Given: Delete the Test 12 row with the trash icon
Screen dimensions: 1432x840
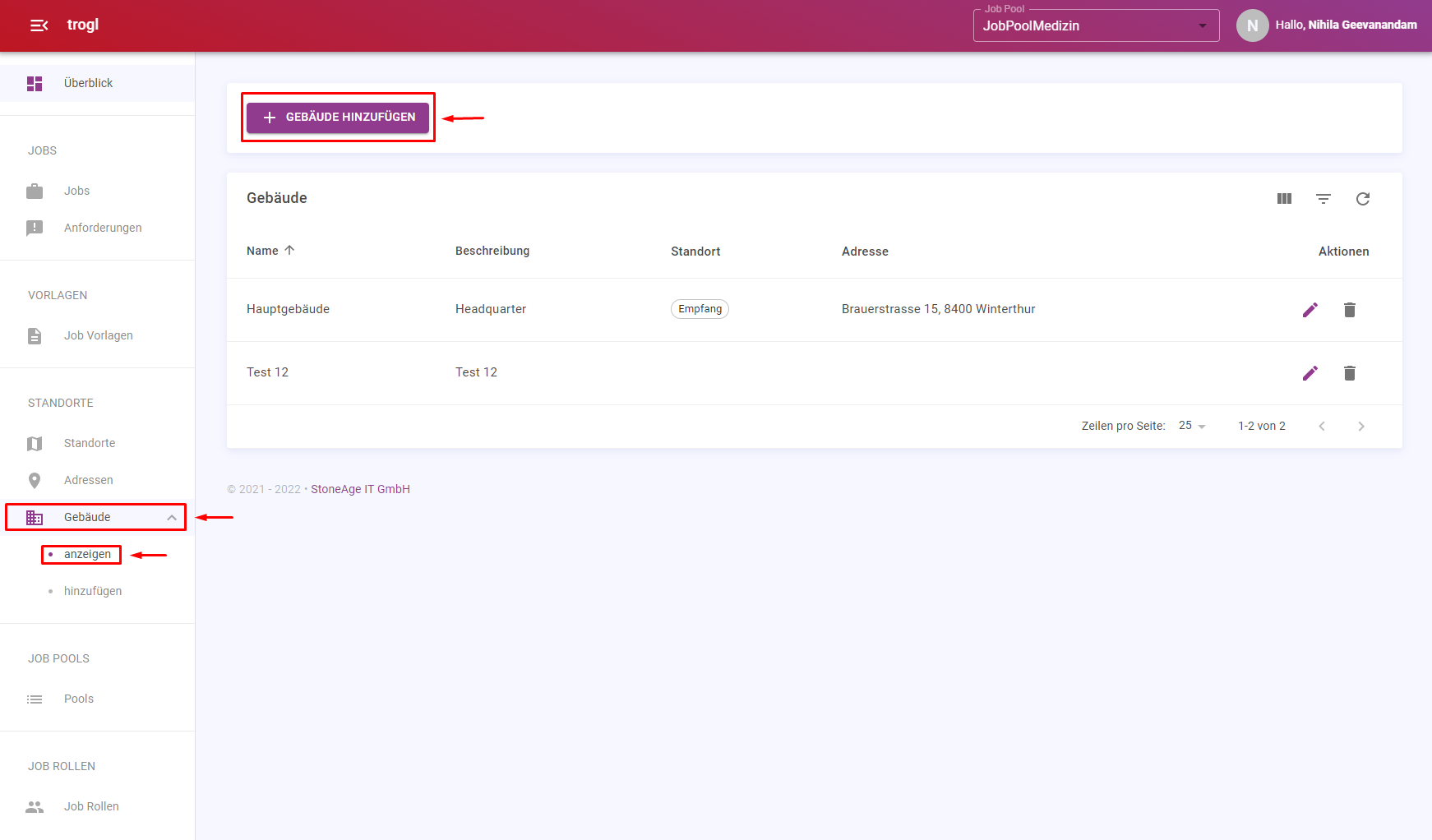Looking at the screenshot, I should tap(1350, 373).
